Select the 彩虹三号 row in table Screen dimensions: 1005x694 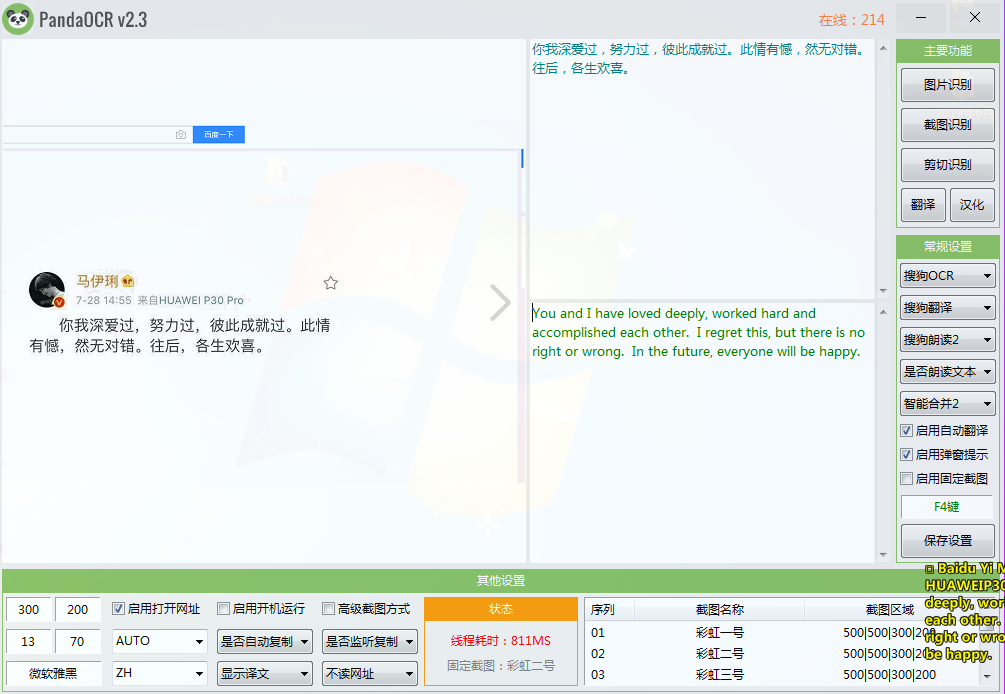pyautogui.click(x=783, y=675)
